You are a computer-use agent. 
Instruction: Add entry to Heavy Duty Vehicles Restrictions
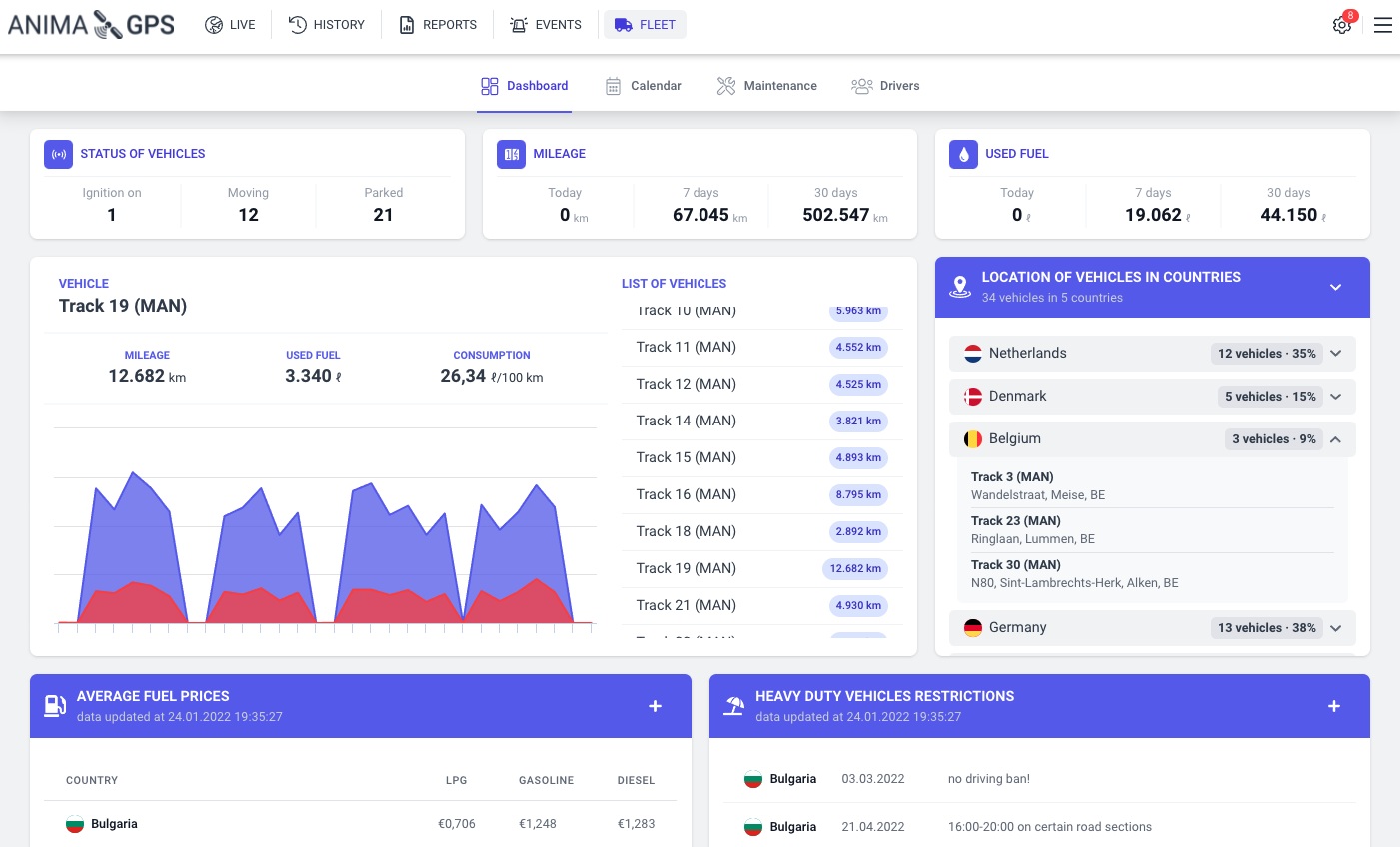(x=1334, y=706)
